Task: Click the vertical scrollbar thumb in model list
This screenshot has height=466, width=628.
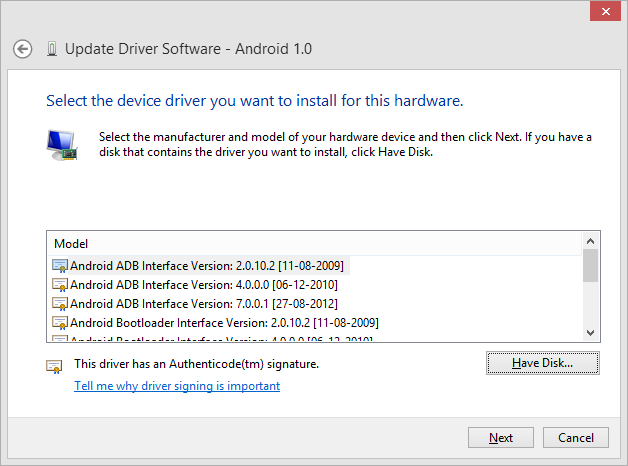Action: pyautogui.click(x=590, y=267)
